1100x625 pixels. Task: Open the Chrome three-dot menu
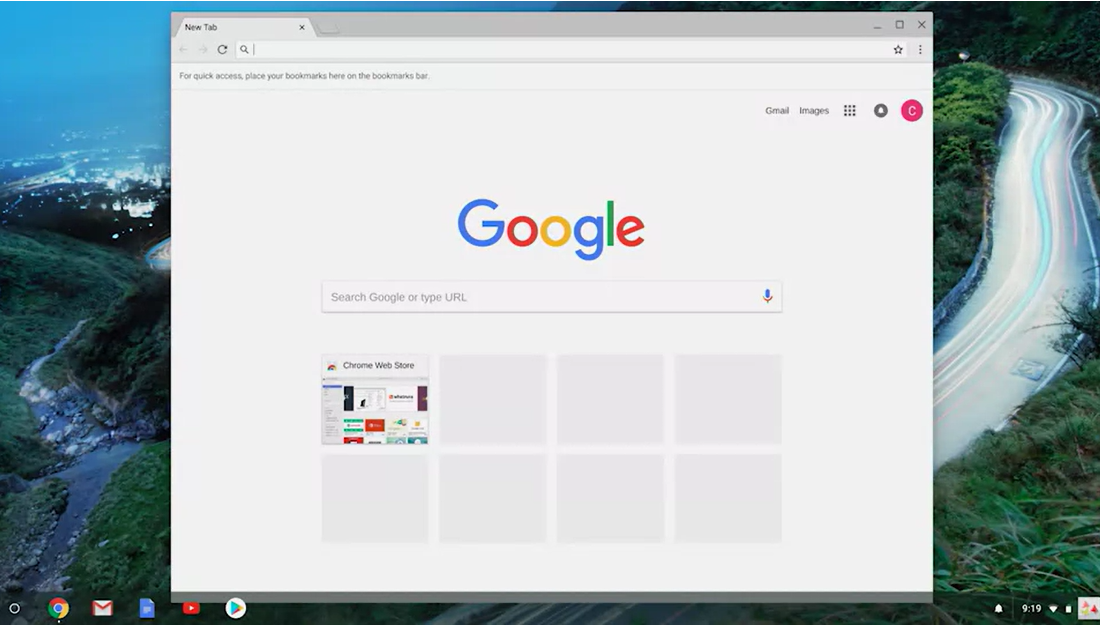coord(920,49)
